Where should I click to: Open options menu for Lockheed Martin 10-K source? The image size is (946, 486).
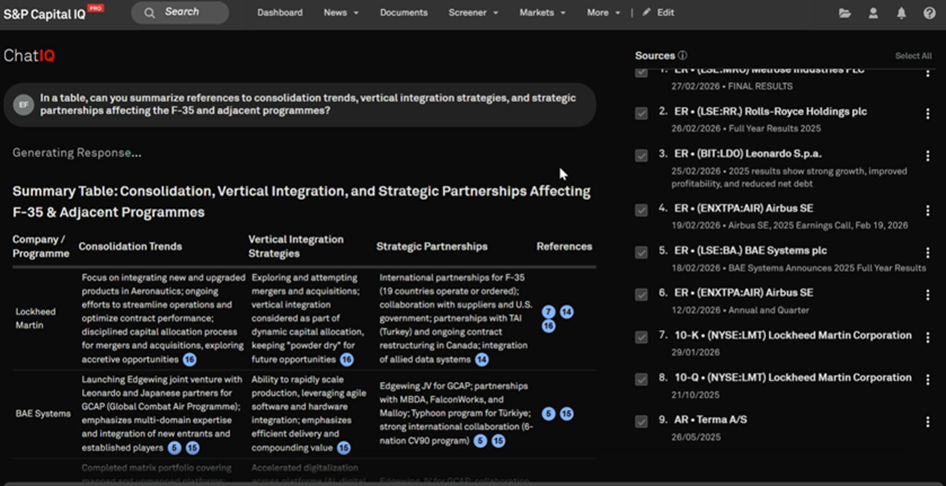pyautogui.click(x=928, y=337)
